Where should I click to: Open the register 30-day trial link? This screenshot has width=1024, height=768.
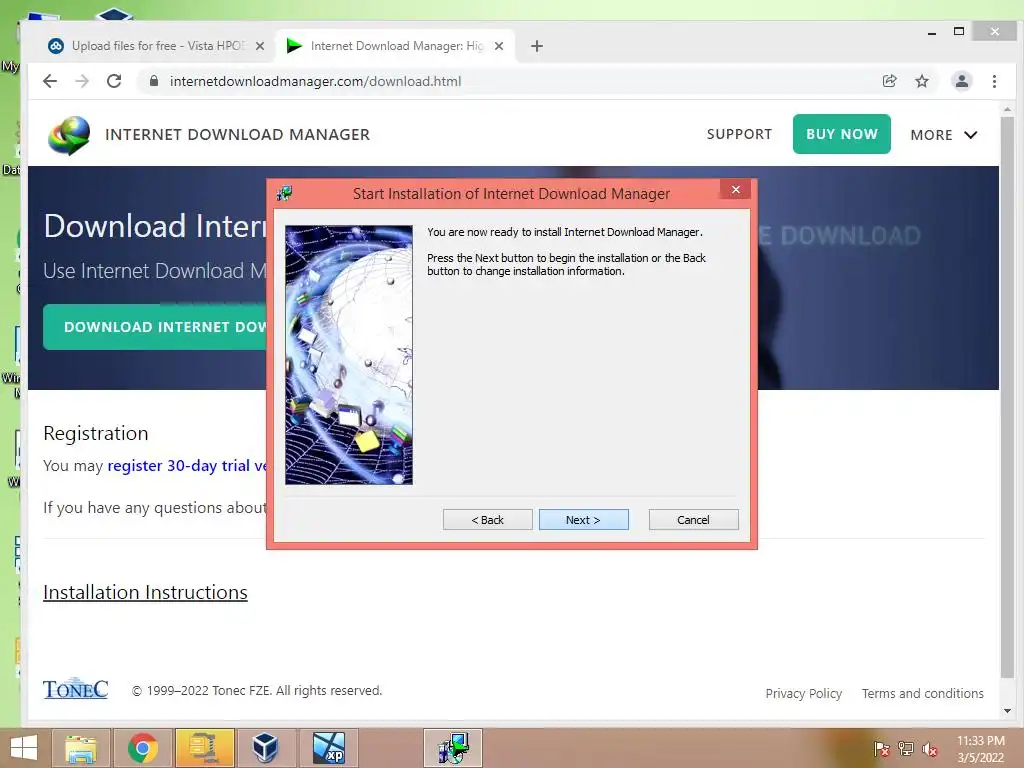(187, 466)
